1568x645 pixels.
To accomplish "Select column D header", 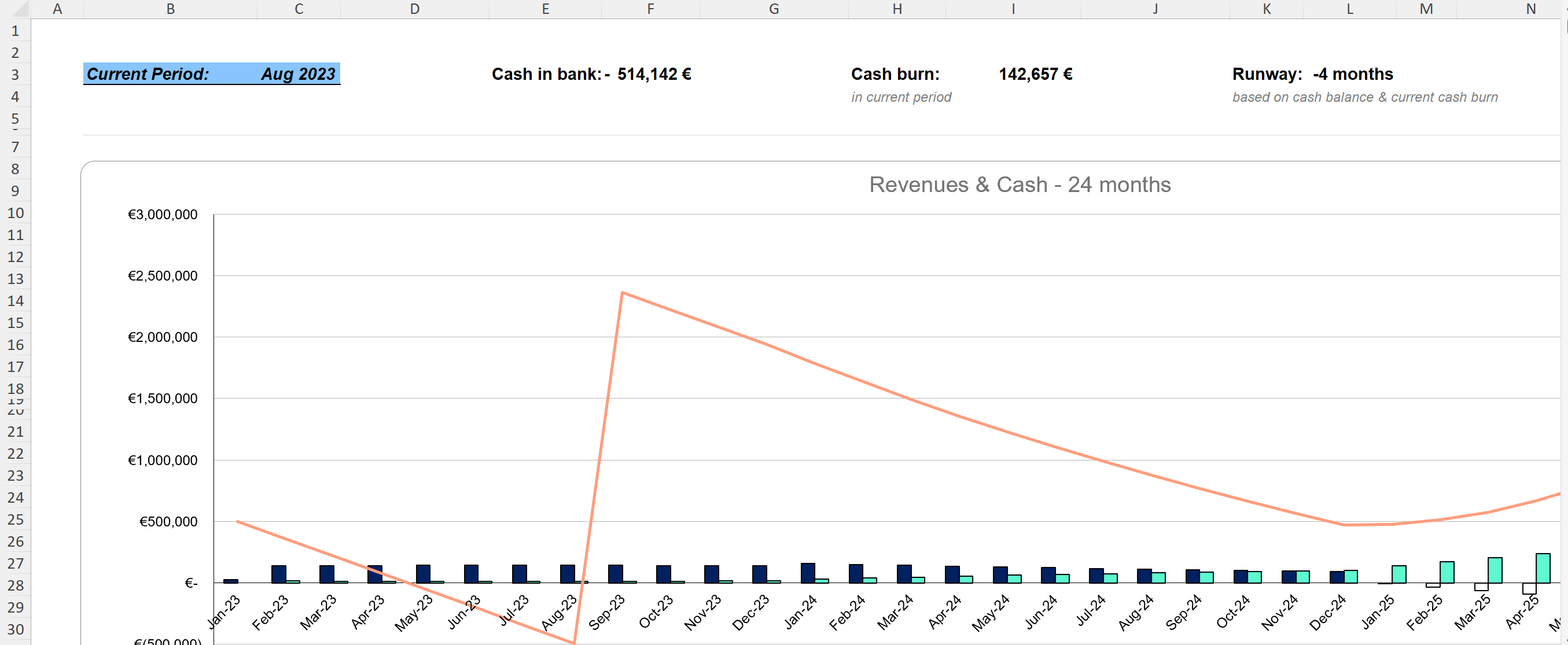I will 414,9.
